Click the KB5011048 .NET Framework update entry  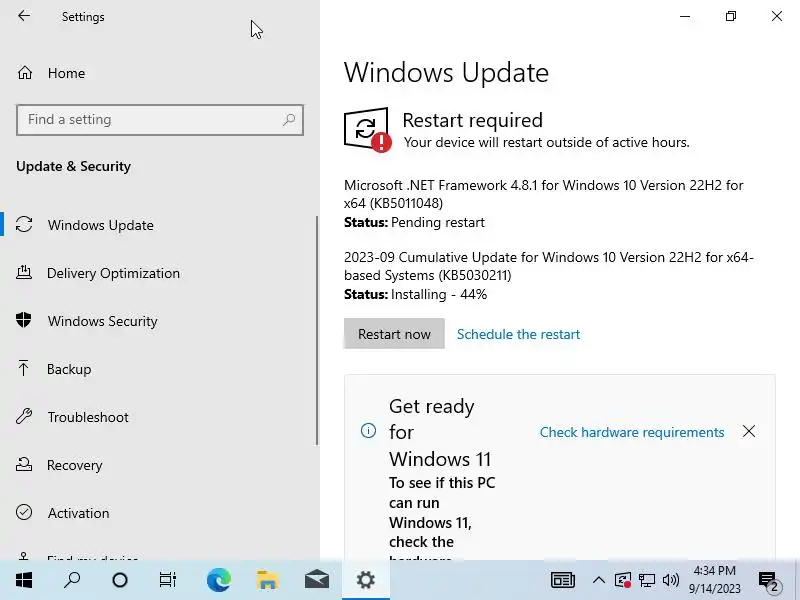[544, 194]
